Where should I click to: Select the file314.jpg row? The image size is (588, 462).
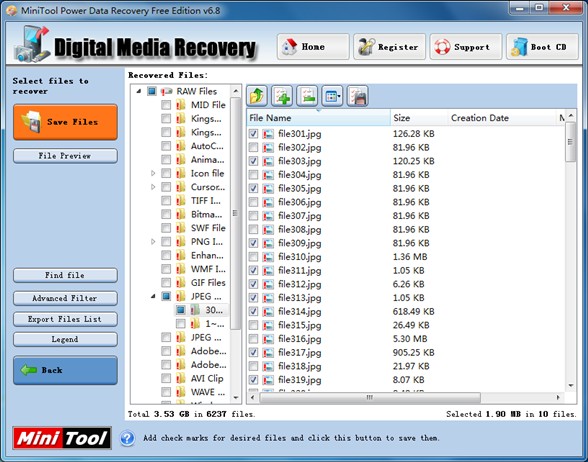(405, 312)
